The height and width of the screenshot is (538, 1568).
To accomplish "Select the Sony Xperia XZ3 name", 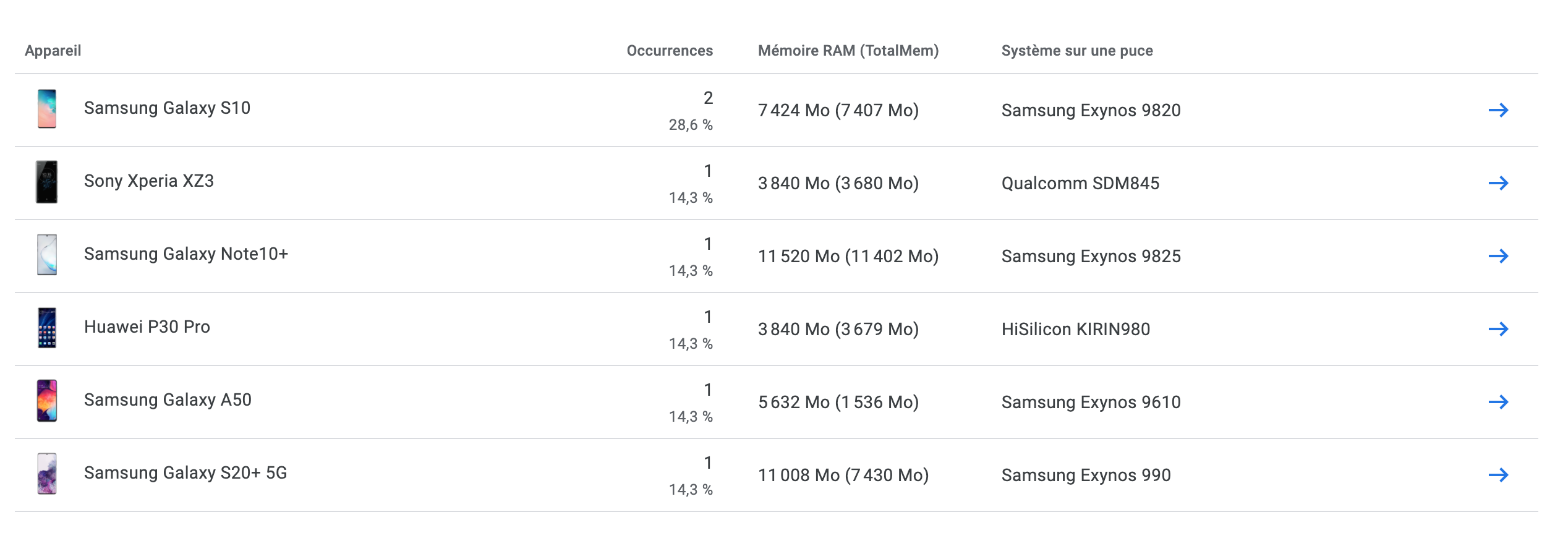I will [148, 181].
